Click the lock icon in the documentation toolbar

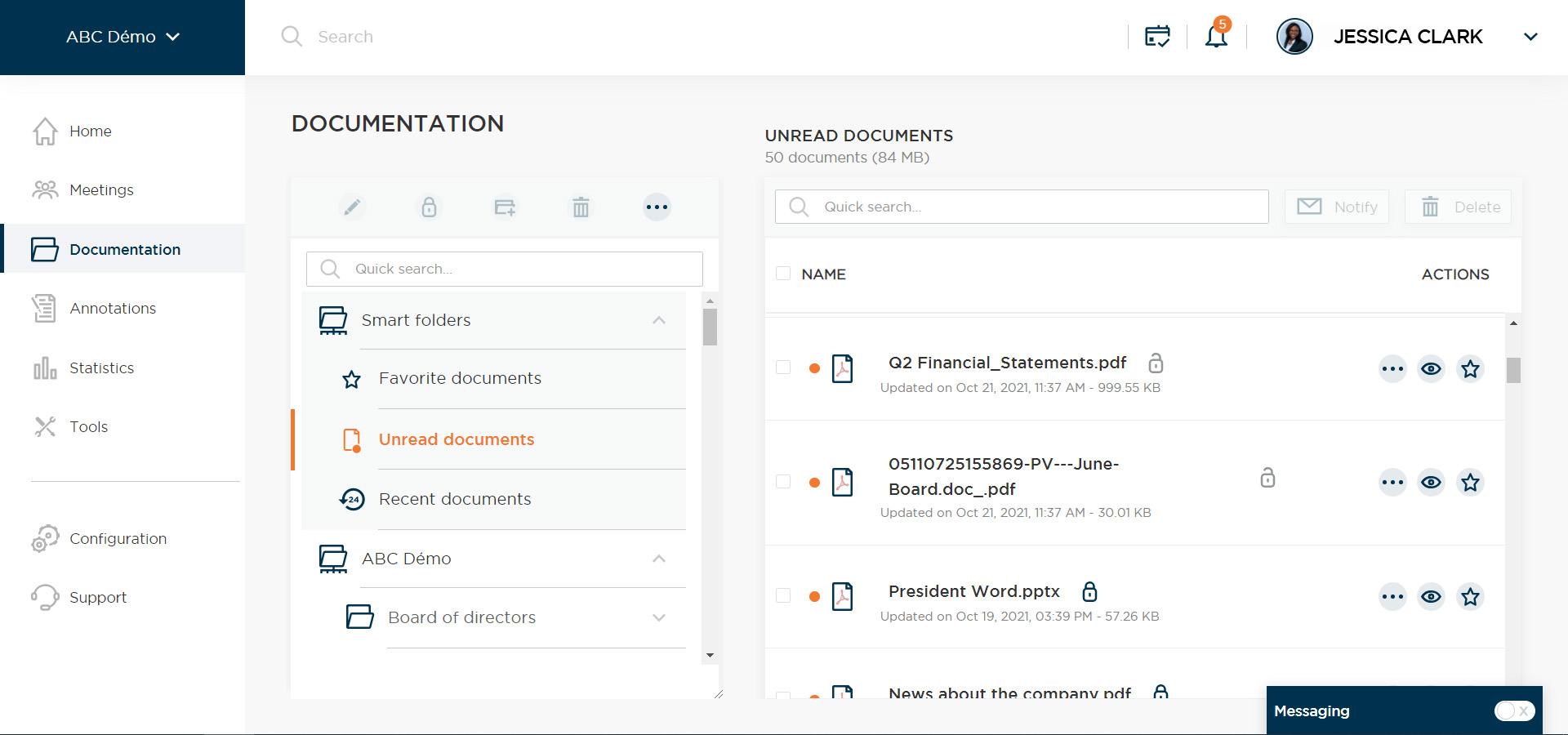point(429,207)
